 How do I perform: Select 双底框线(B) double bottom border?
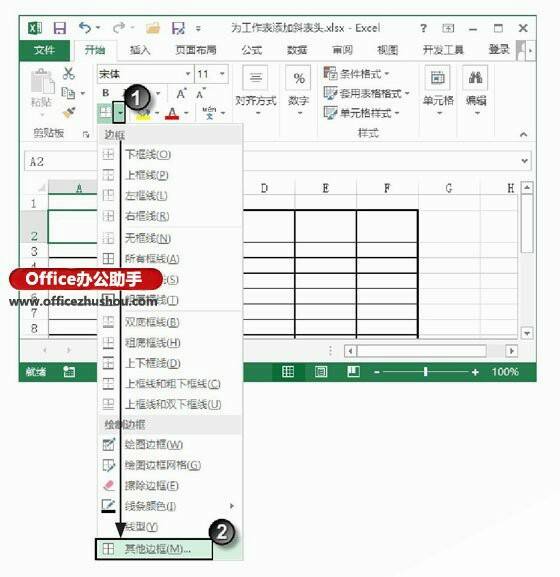point(169,322)
